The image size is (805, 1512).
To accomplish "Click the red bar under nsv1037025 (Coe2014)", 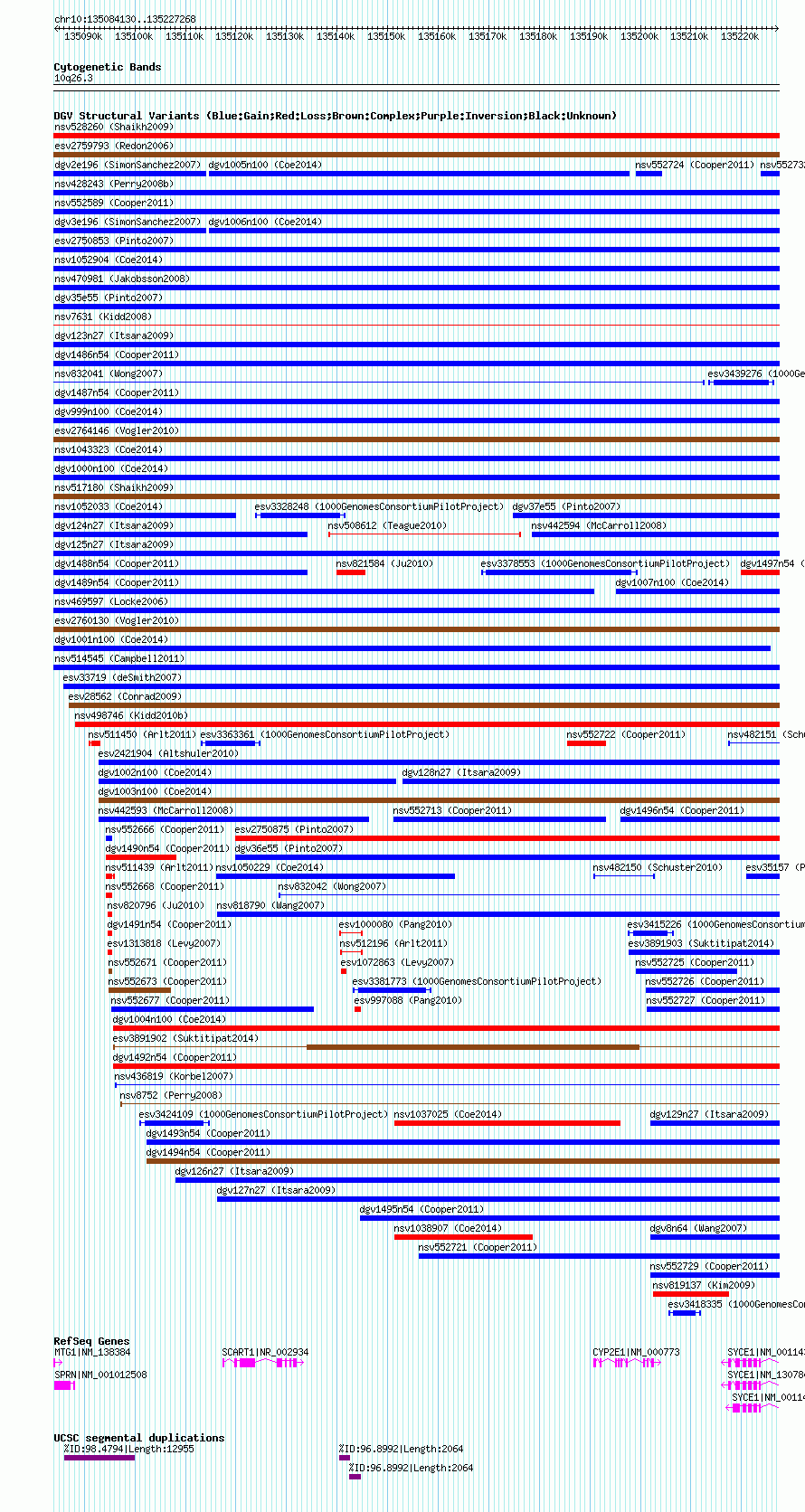I will pyautogui.click(x=507, y=1123).
